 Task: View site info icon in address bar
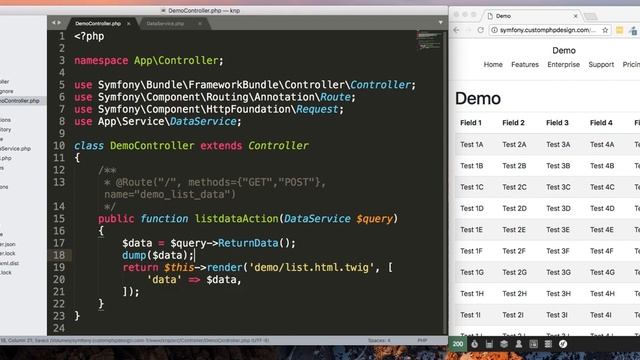click(494, 30)
